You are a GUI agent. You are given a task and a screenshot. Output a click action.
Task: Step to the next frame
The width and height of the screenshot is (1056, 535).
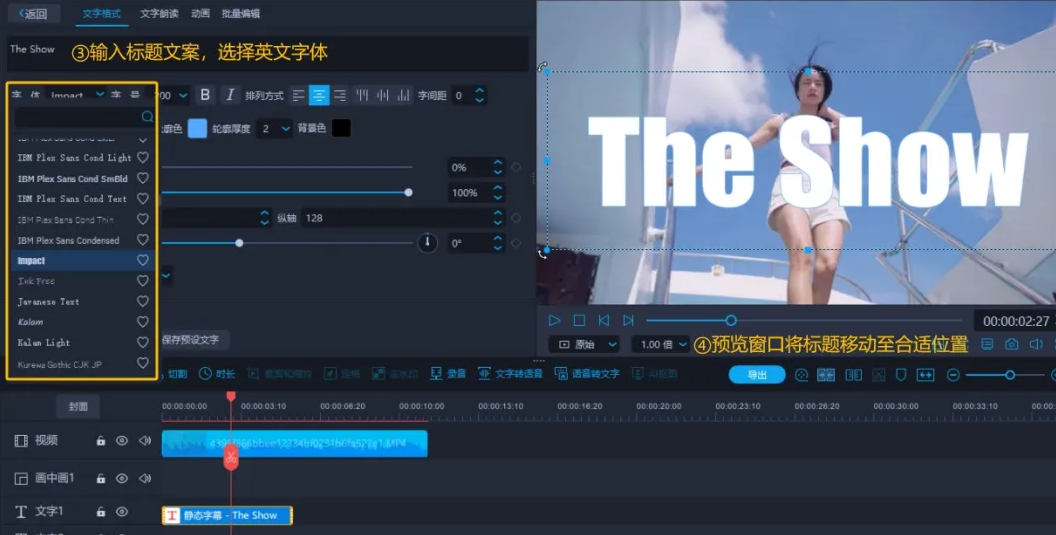[x=628, y=320]
